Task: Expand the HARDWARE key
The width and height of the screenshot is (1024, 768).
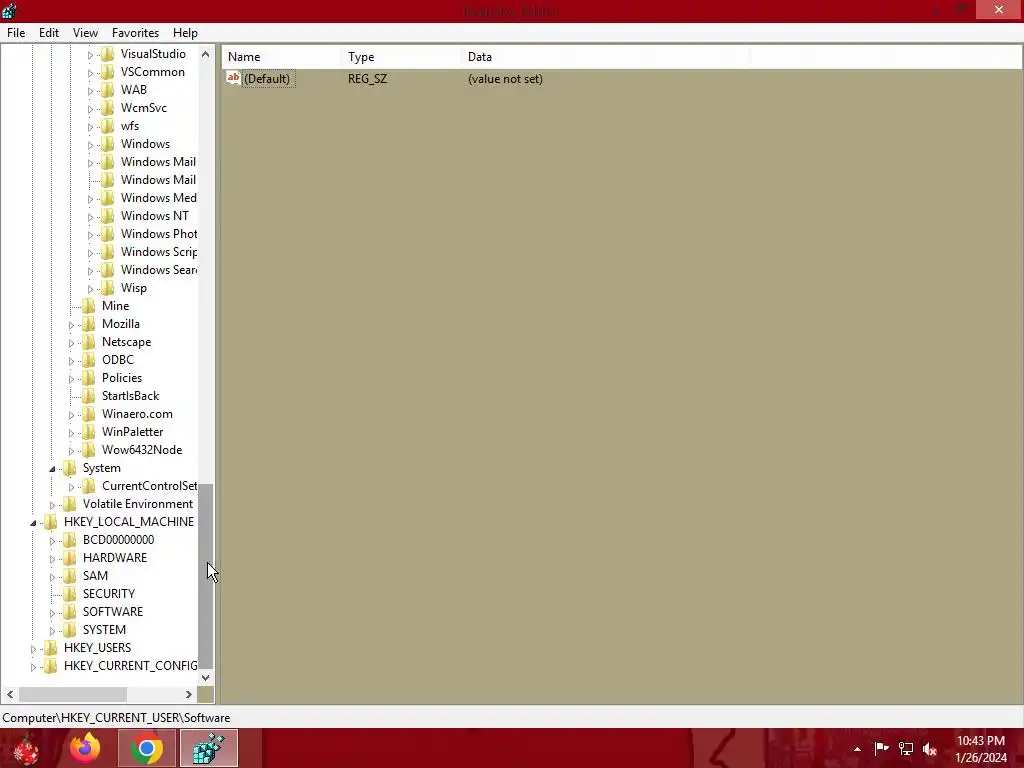Action: [52, 558]
